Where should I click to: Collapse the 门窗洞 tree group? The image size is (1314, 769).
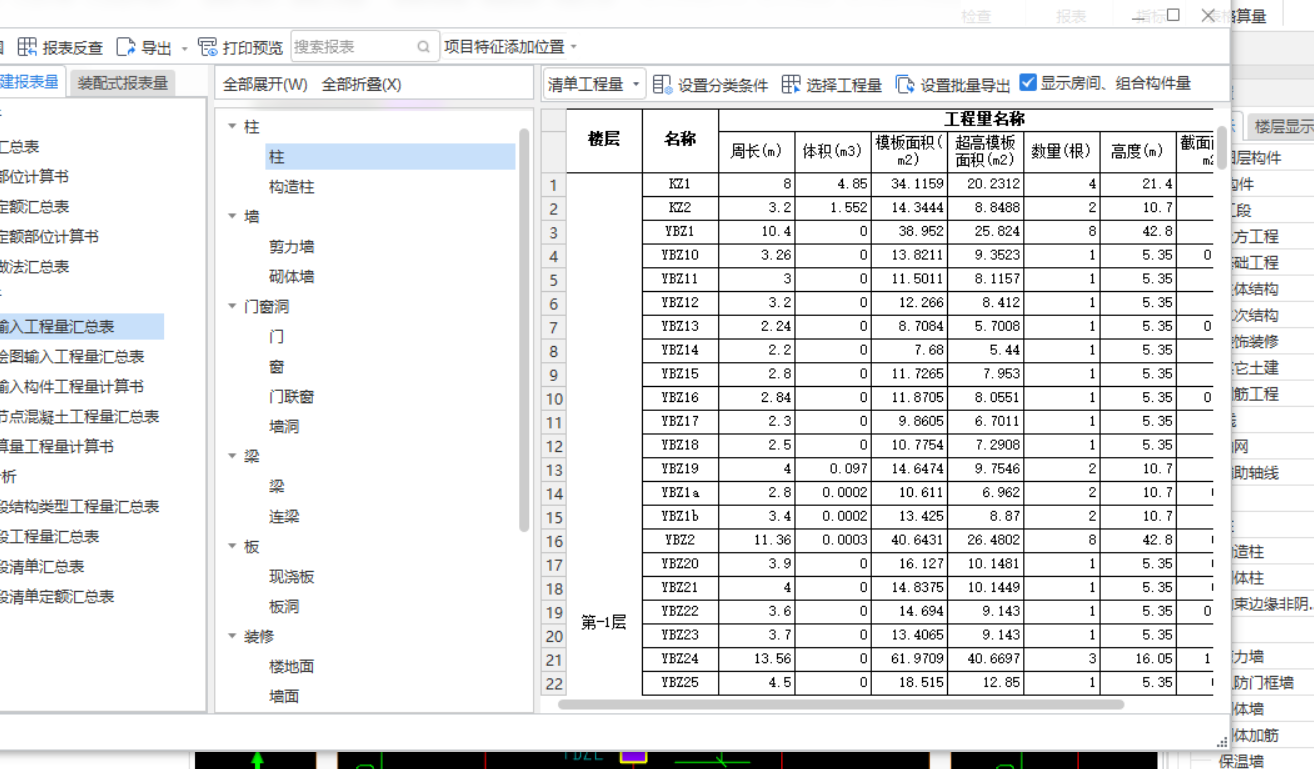click(x=232, y=306)
